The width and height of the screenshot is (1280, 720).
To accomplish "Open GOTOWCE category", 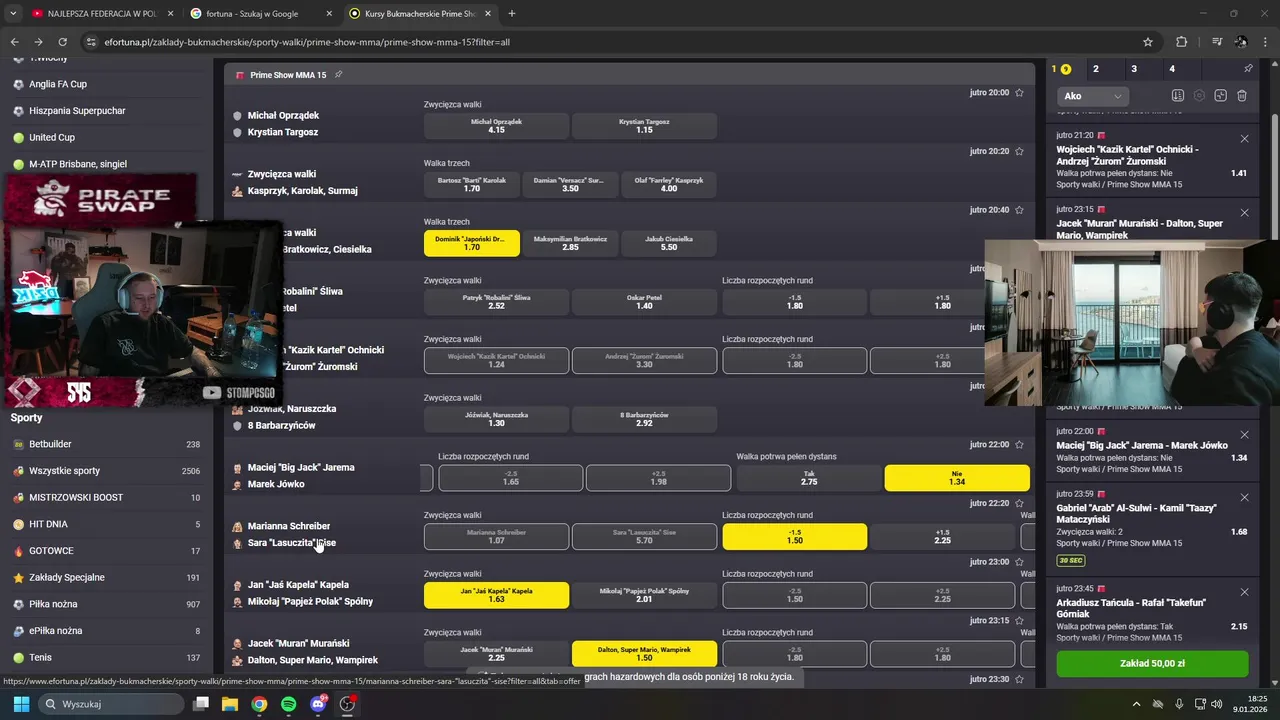I will click(106, 551).
